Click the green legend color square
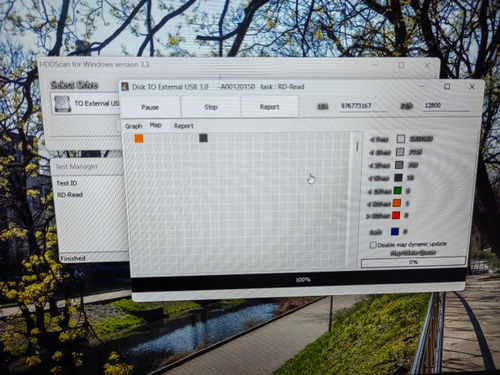 397,191
